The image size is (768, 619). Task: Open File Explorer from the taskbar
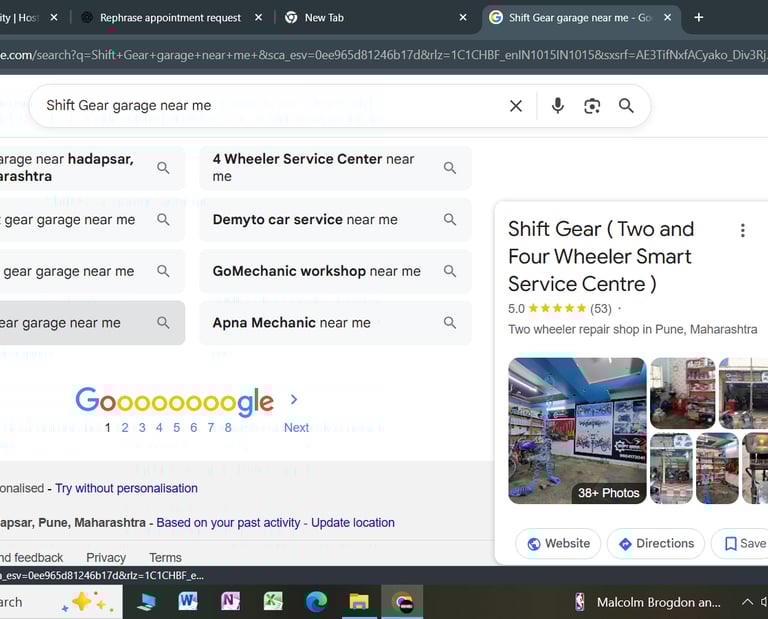tap(359, 601)
